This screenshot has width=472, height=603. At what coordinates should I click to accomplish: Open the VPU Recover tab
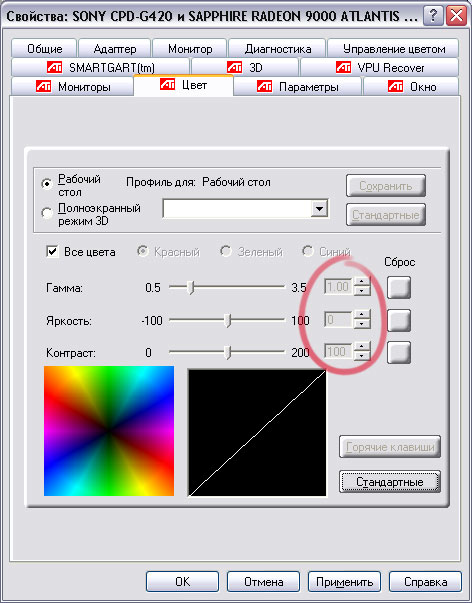point(379,68)
